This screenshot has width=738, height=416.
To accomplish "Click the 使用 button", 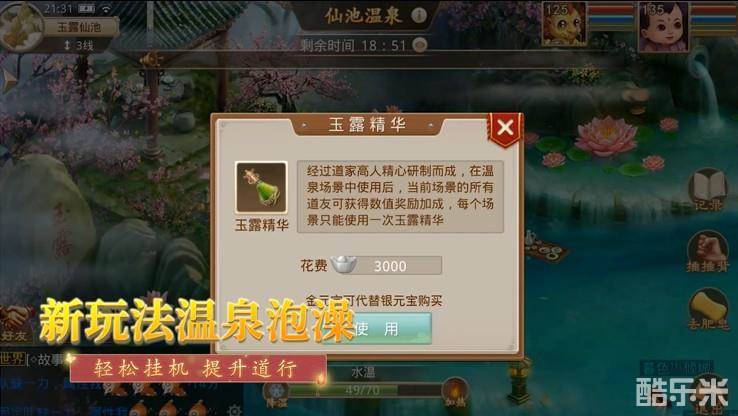I will (377, 328).
